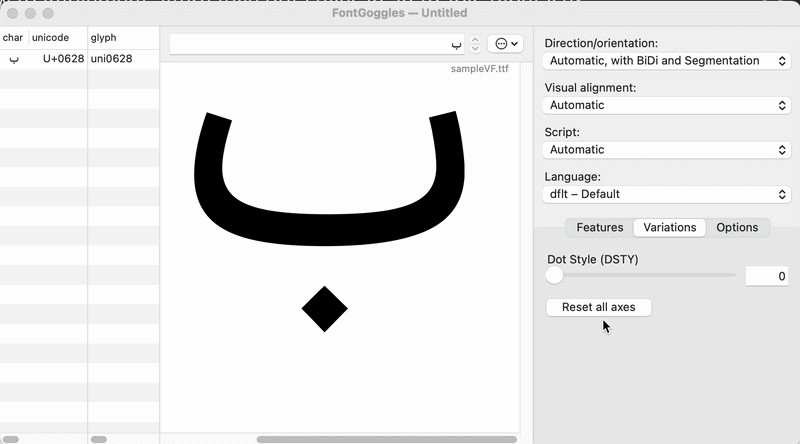Click the unicode column header
This screenshot has height=444, width=800.
pyautogui.click(x=58, y=38)
